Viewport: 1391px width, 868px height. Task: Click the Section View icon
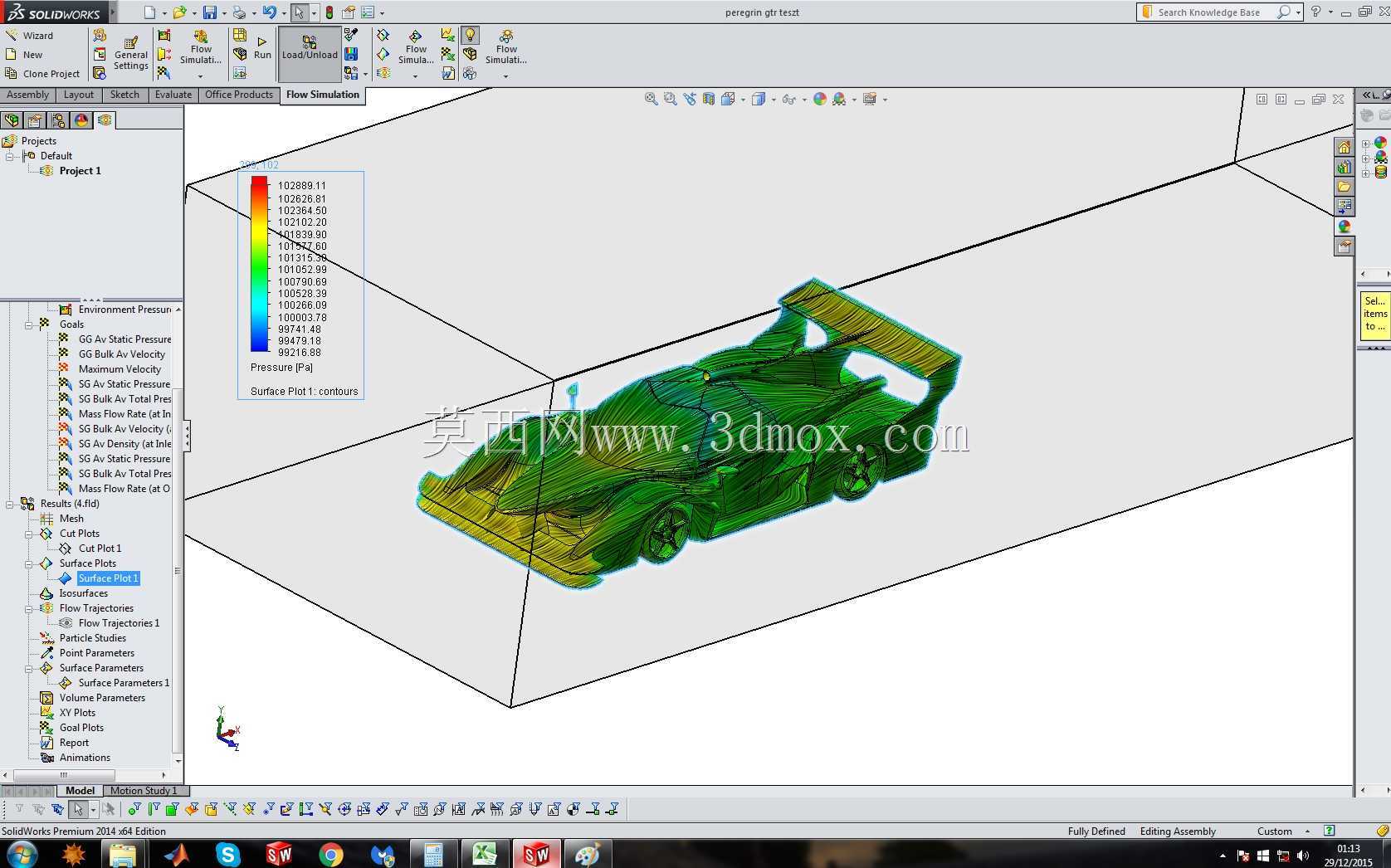click(709, 99)
